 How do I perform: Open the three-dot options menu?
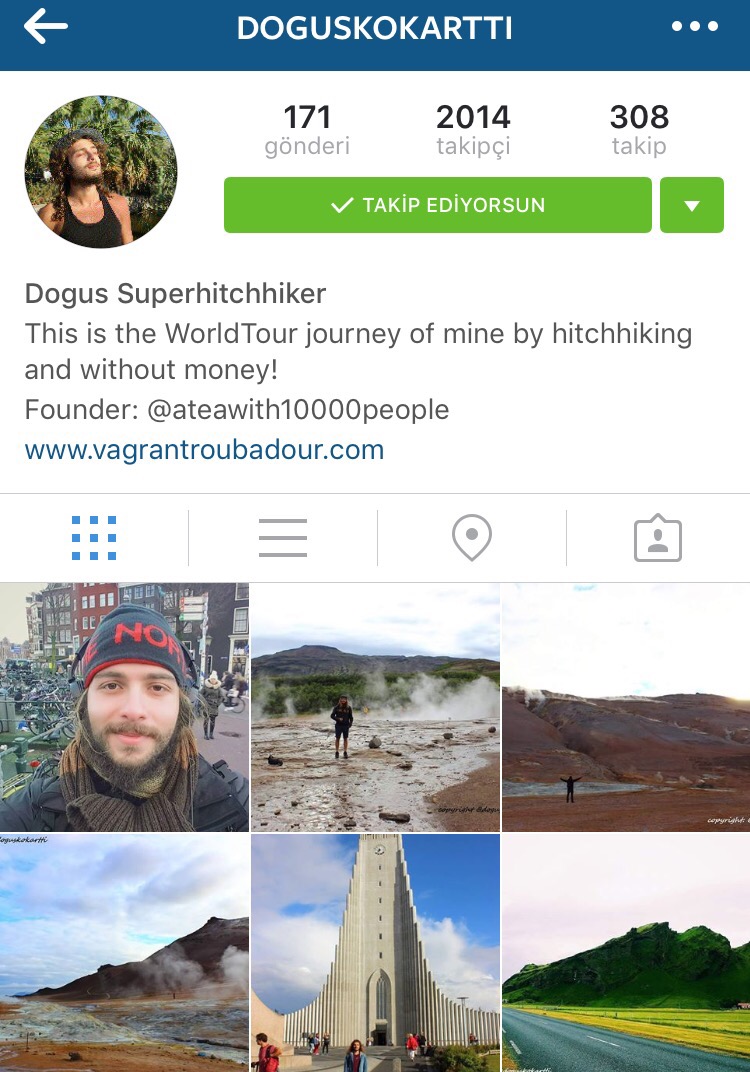695,27
